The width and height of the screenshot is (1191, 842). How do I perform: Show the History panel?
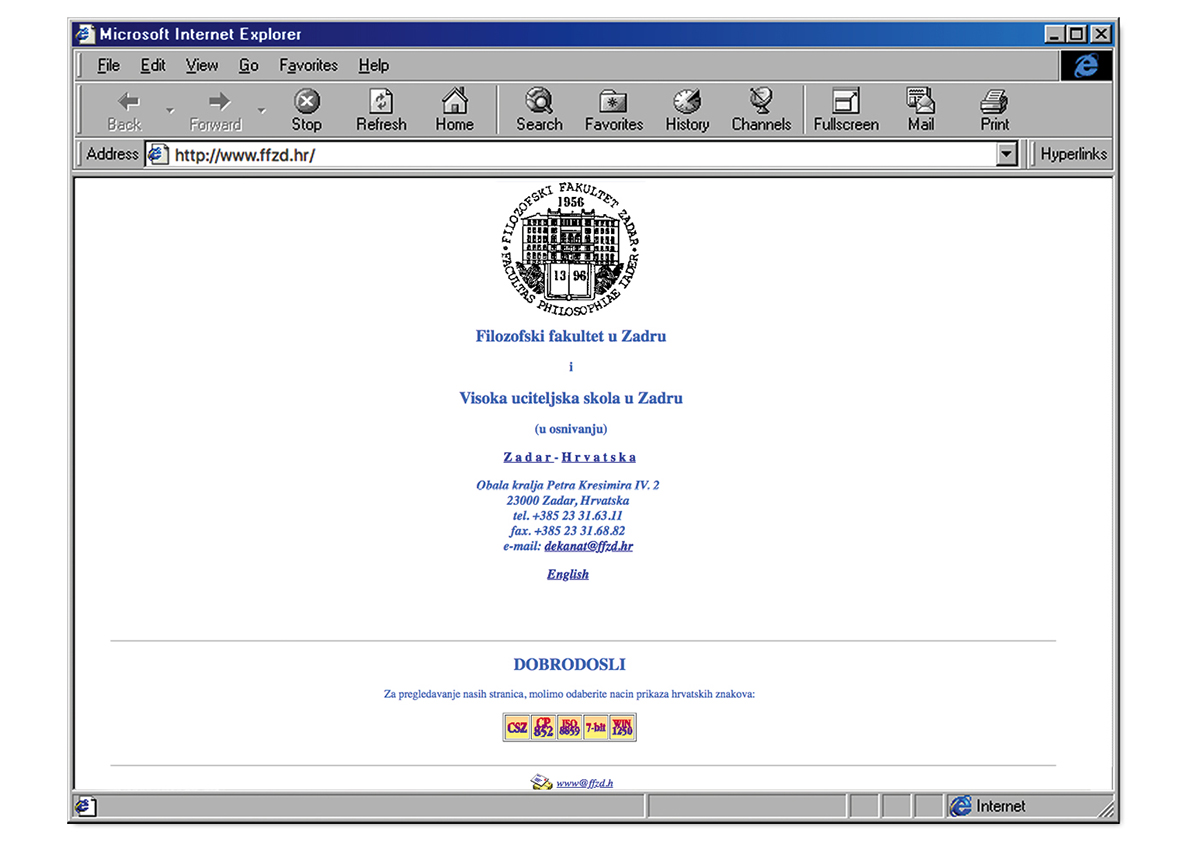pyautogui.click(x=687, y=109)
